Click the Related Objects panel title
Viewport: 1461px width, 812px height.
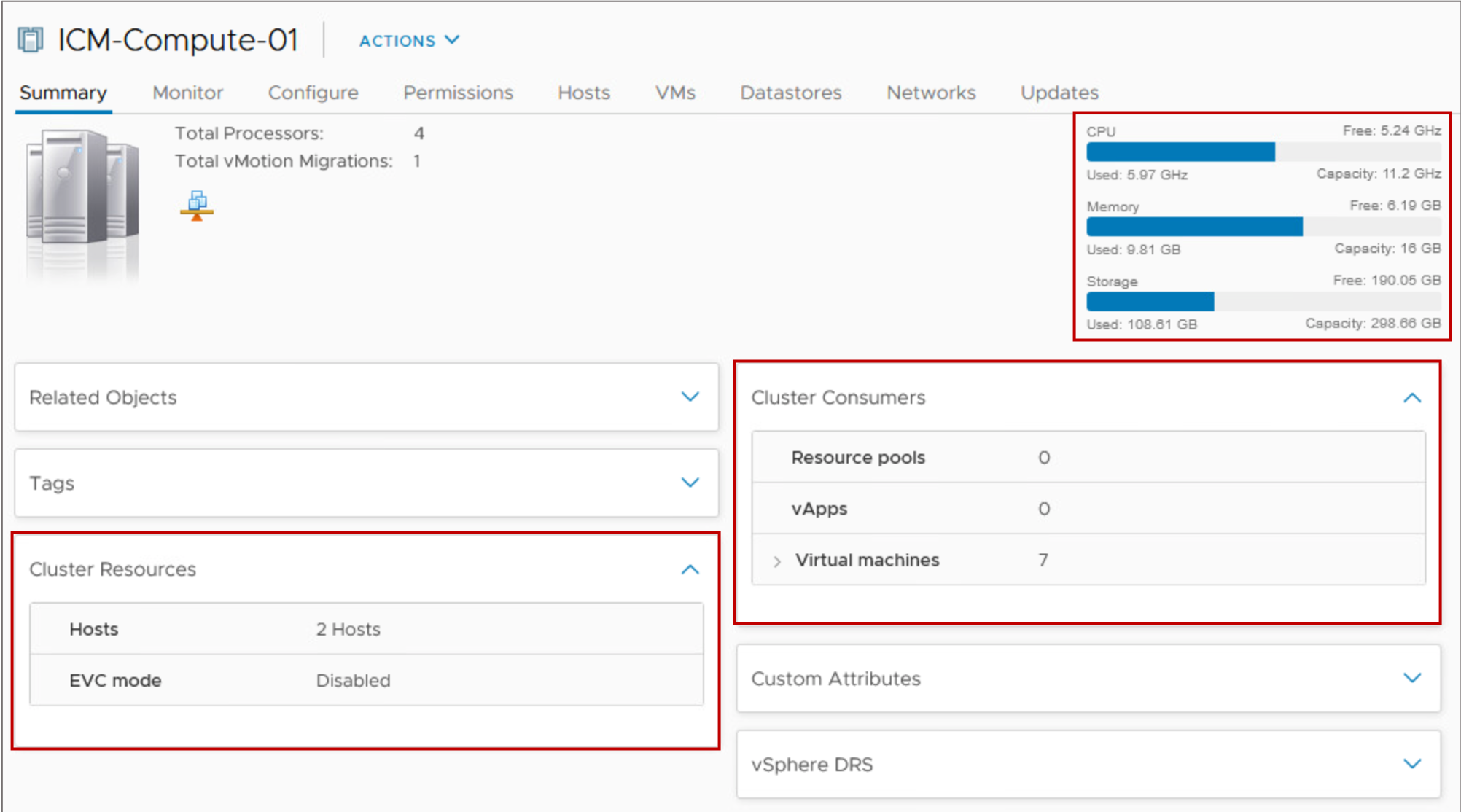(103, 397)
